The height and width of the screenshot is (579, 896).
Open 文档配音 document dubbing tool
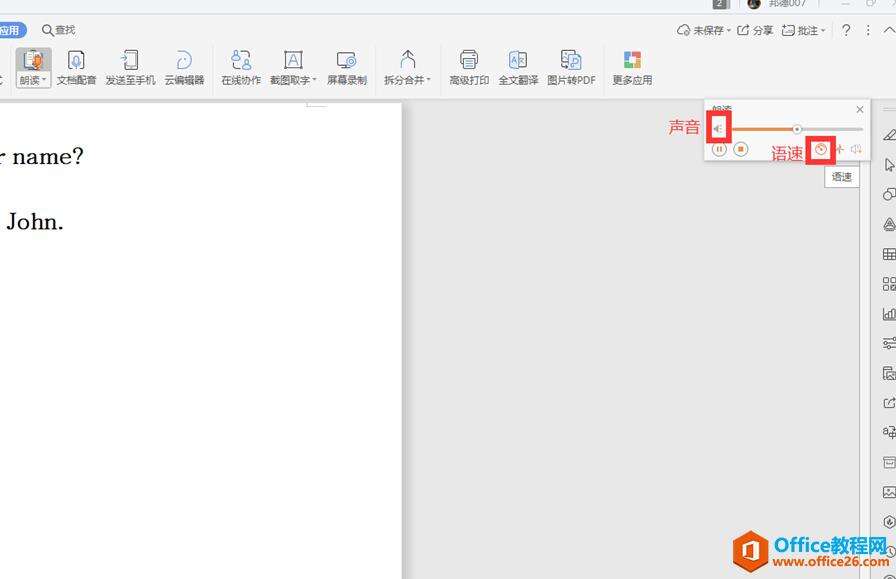[76, 68]
